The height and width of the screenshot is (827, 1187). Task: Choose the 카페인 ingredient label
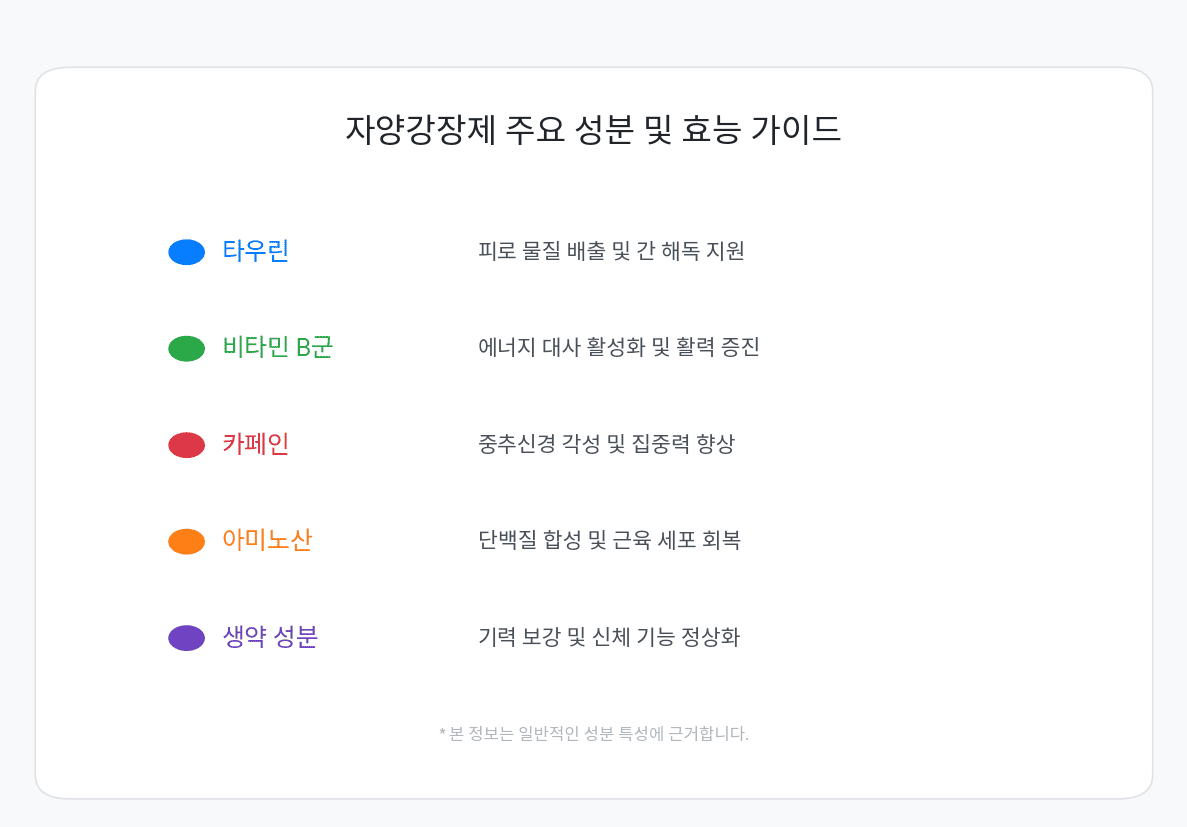(x=256, y=444)
